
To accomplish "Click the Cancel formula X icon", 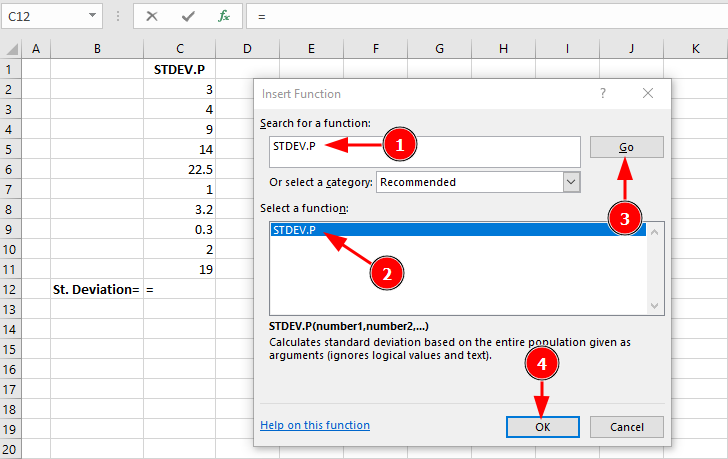I will coord(152,16).
